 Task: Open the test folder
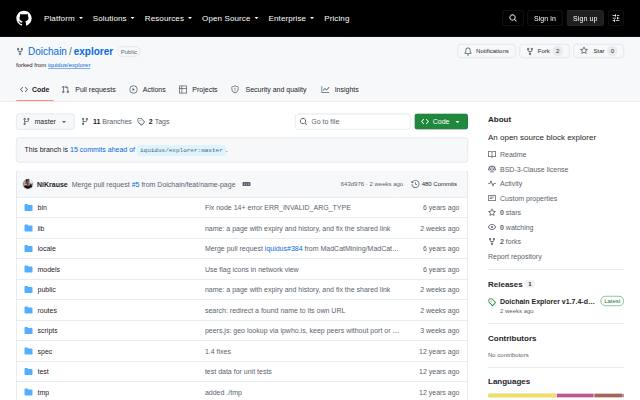point(43,371)
